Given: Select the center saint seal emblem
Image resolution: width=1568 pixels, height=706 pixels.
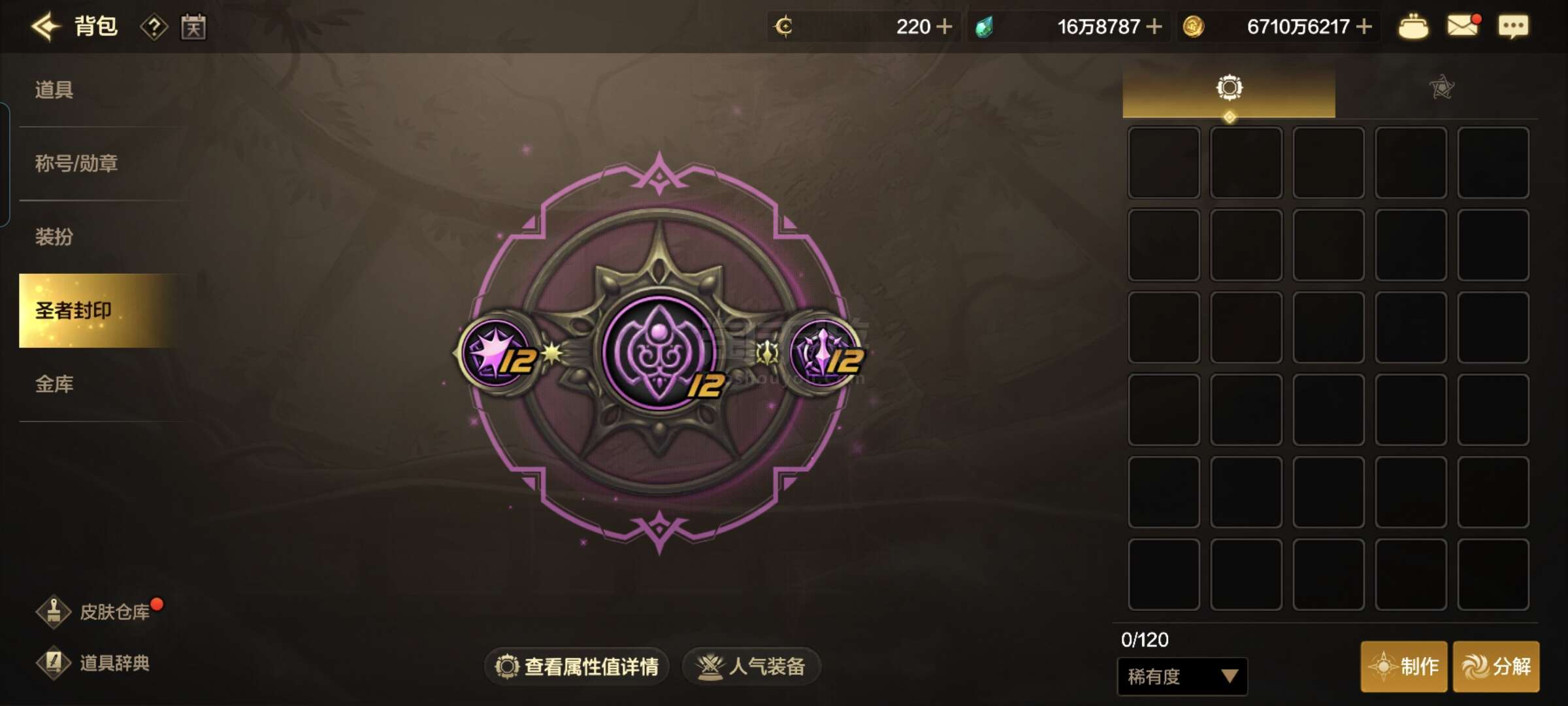Looking at the screenshot, I should click(x=660, y=353).
